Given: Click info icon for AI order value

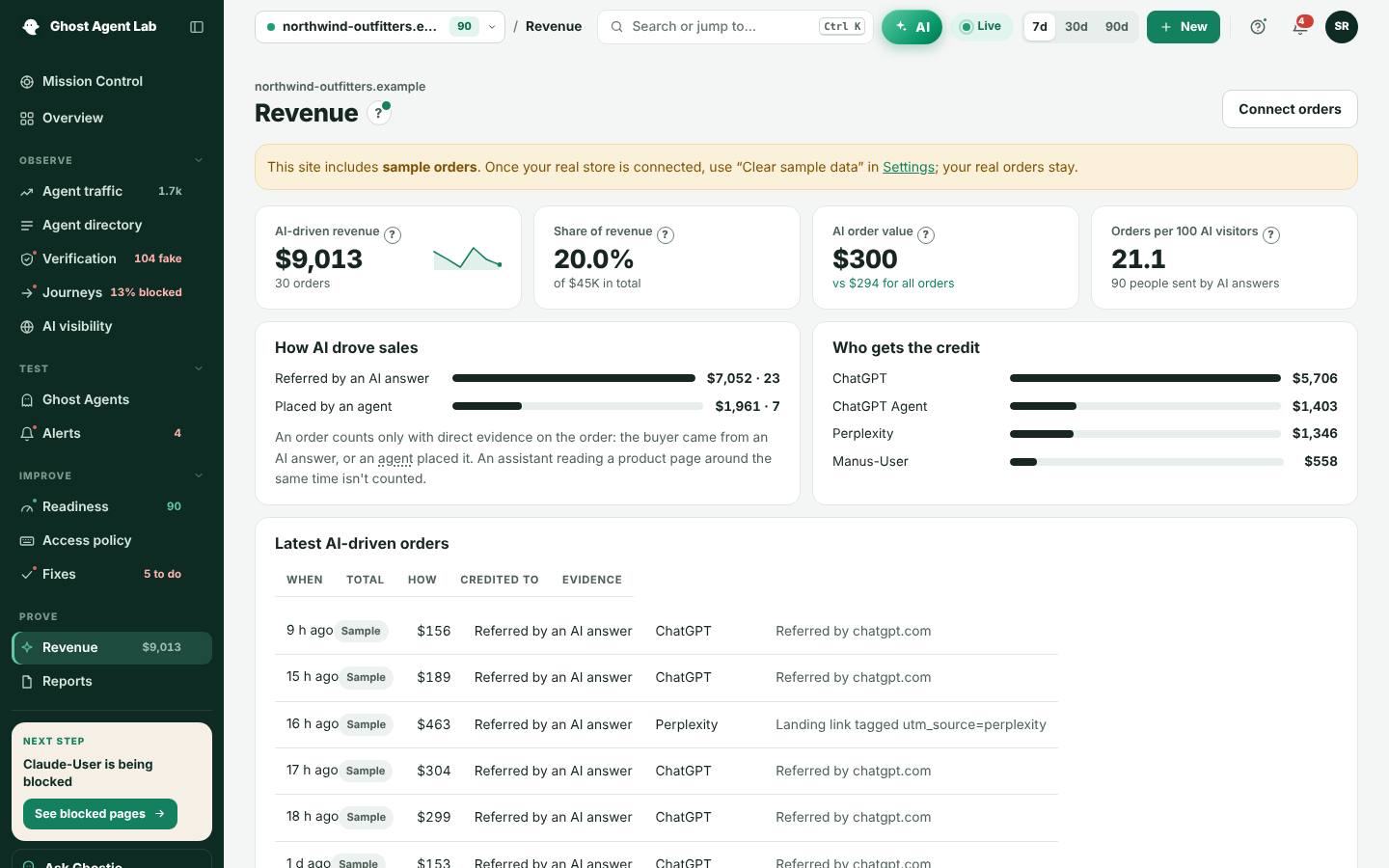Looking at the screenshot, I should coord(926,234).
